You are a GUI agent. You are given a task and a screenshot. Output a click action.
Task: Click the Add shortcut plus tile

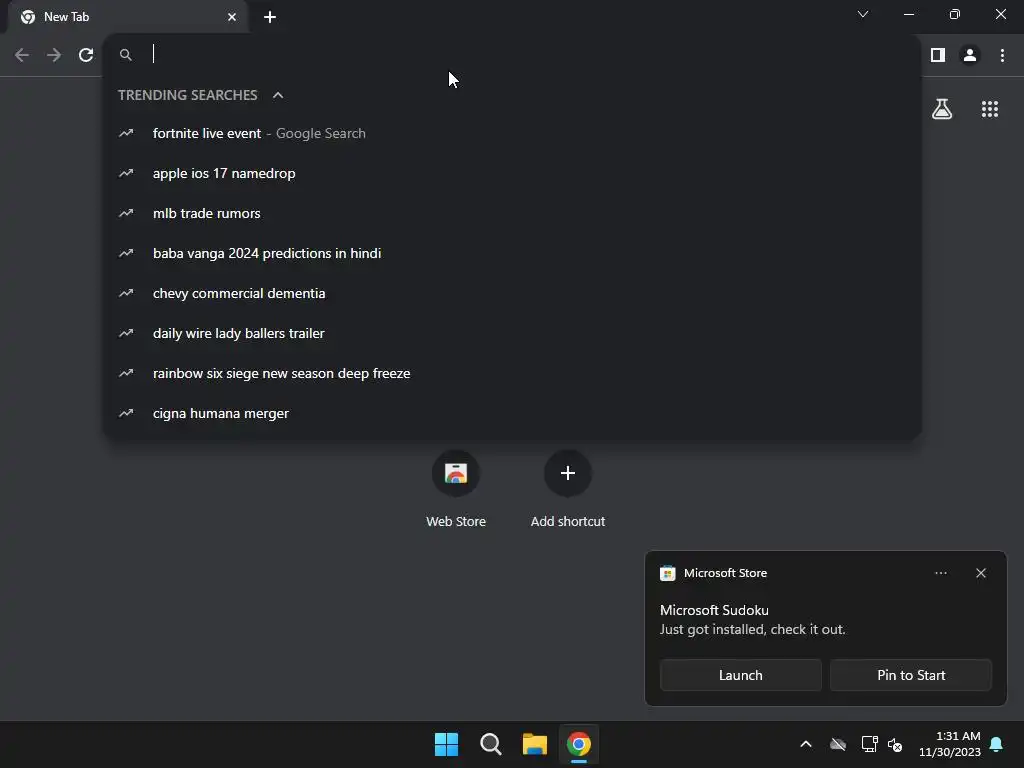click(568, 473)
